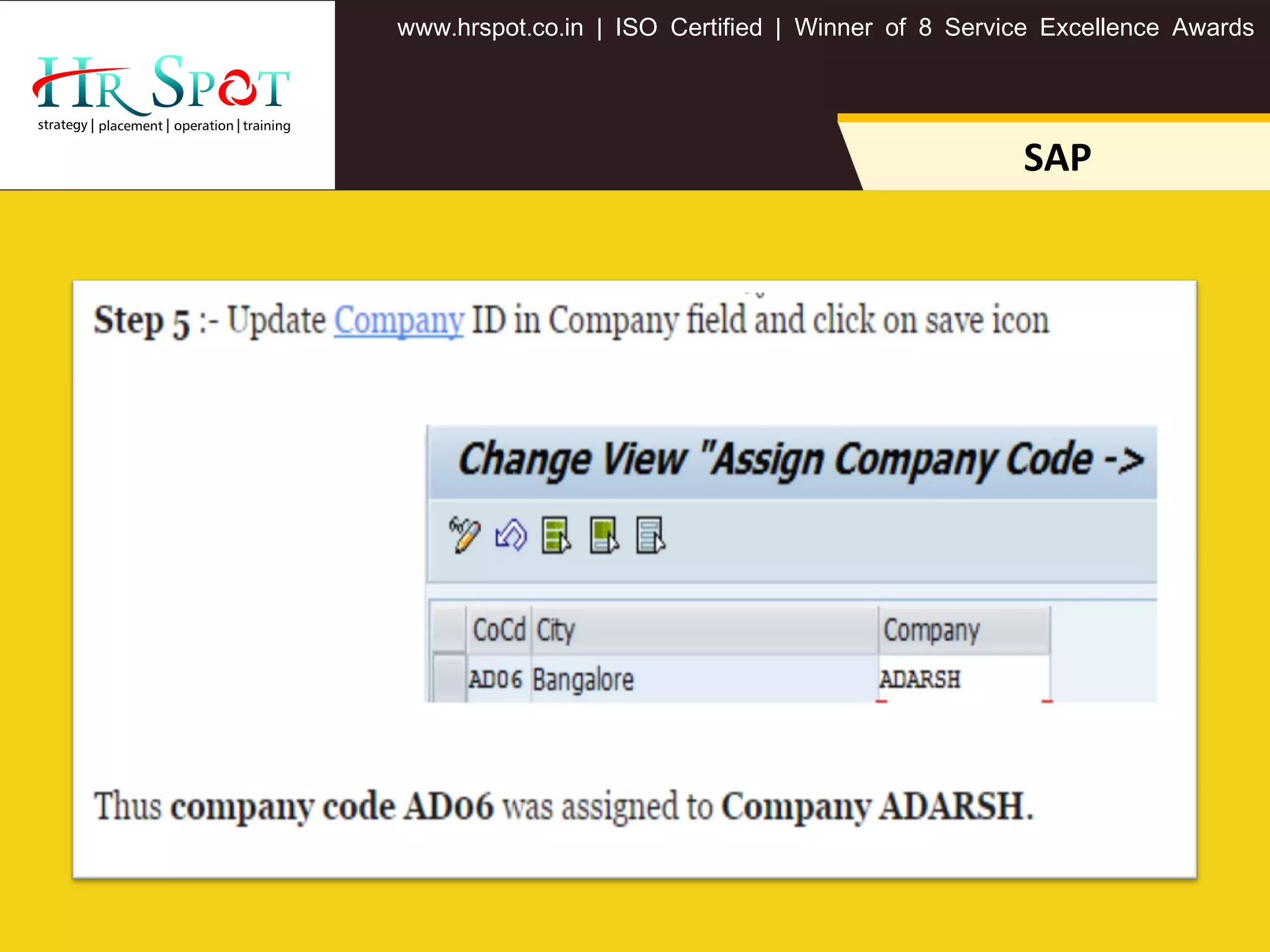This screenshot has width=1270, height=952.
Task: Click the select-all corner header box
Action: click(449, 630)
